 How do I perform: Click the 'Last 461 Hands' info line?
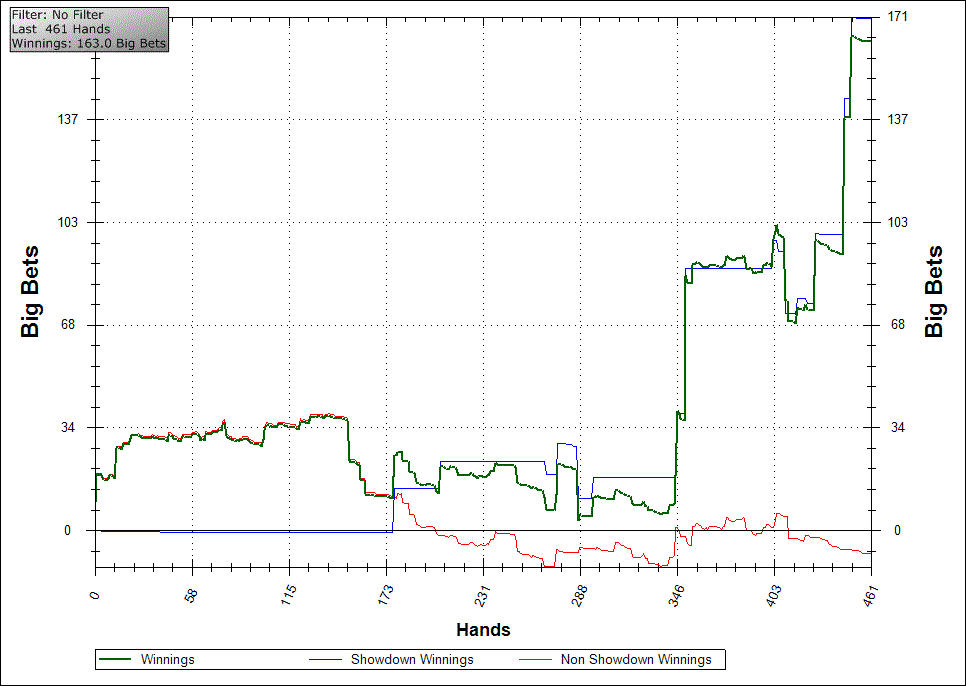60,29
